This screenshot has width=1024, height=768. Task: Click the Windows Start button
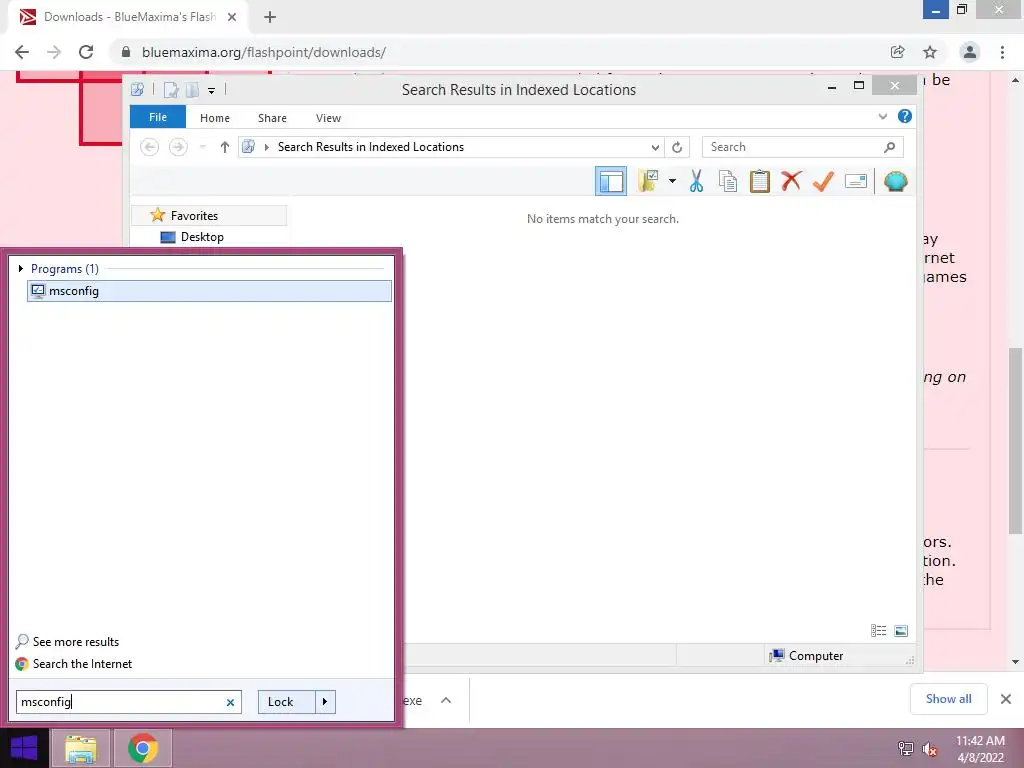tap(24, 748)
